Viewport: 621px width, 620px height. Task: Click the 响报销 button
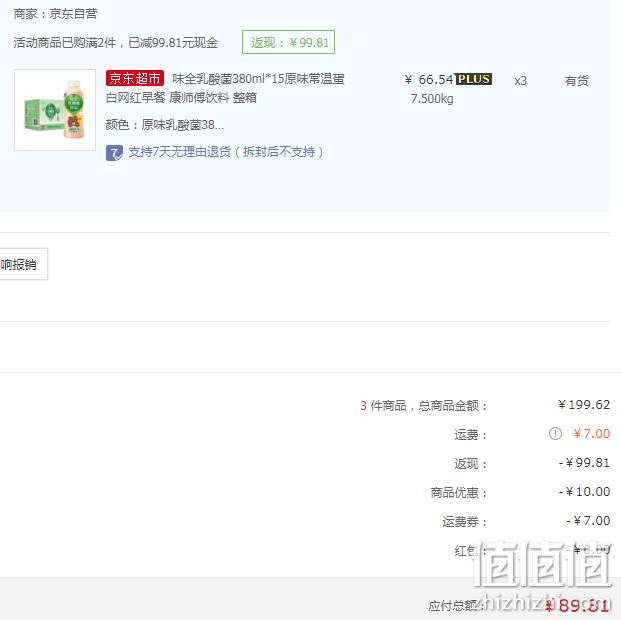point(23,264)
